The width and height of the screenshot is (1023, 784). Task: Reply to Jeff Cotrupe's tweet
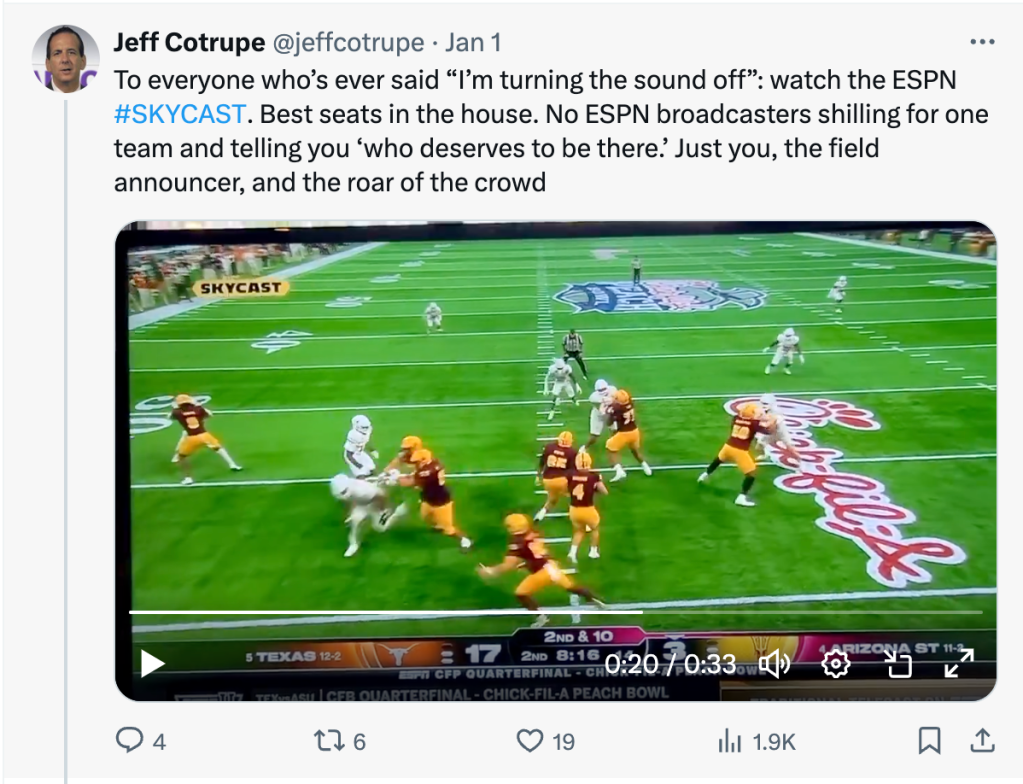(129, 741)
